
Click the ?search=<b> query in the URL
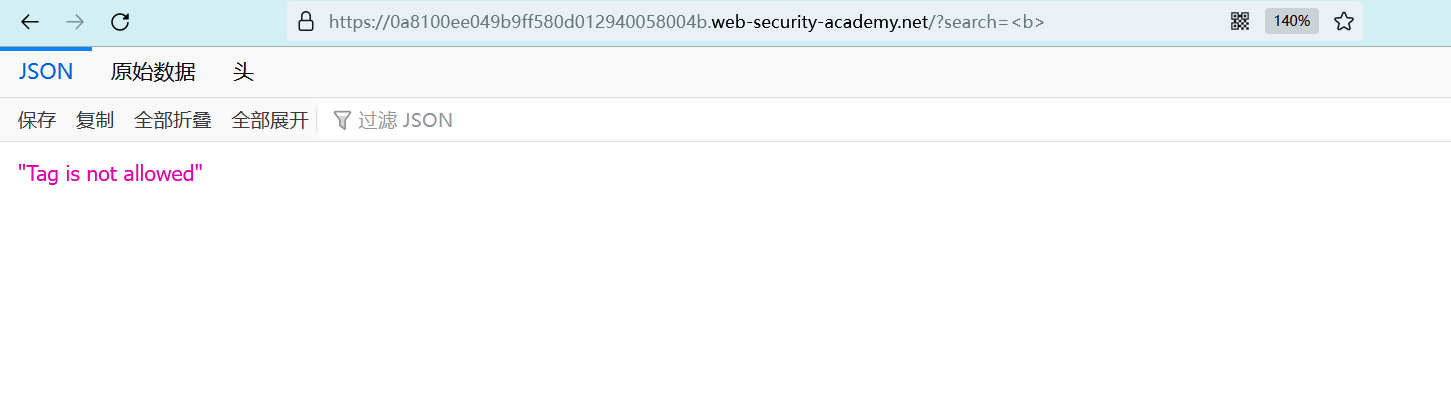pyautogui.click(x=988, y=21)
